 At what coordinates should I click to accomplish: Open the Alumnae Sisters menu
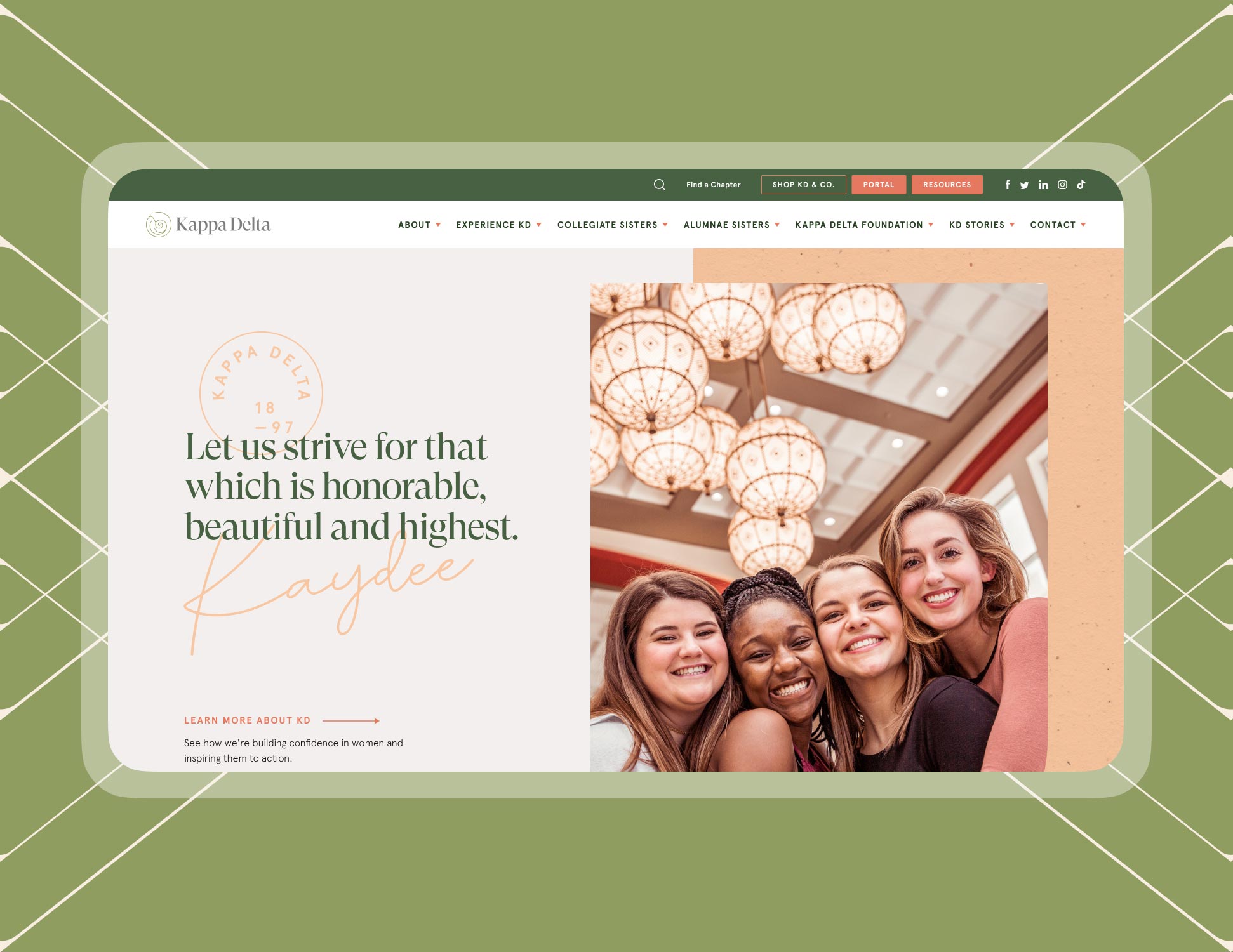point(731,224)
